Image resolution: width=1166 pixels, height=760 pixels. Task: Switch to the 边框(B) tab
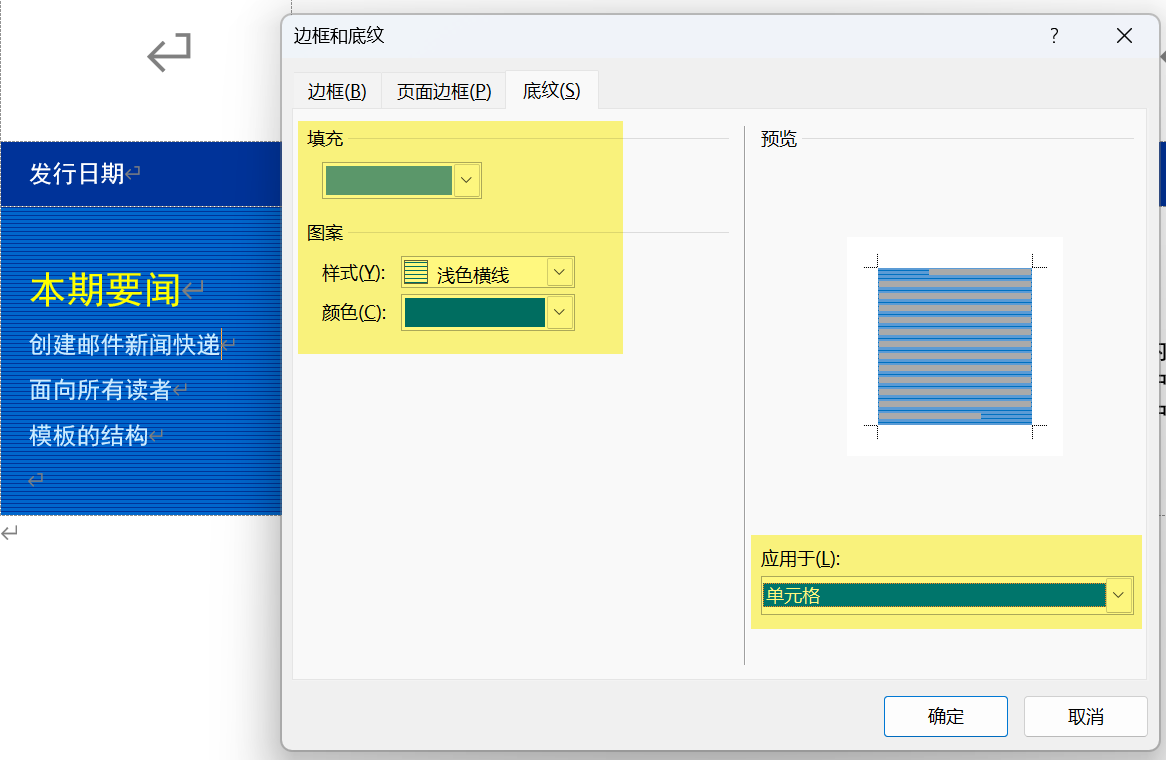[337, 91]
